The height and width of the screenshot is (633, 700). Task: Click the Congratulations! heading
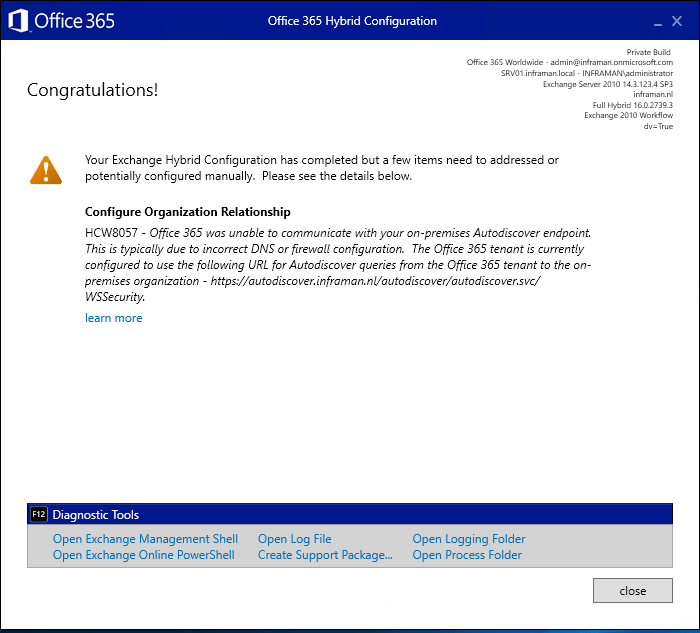point(92,91)
